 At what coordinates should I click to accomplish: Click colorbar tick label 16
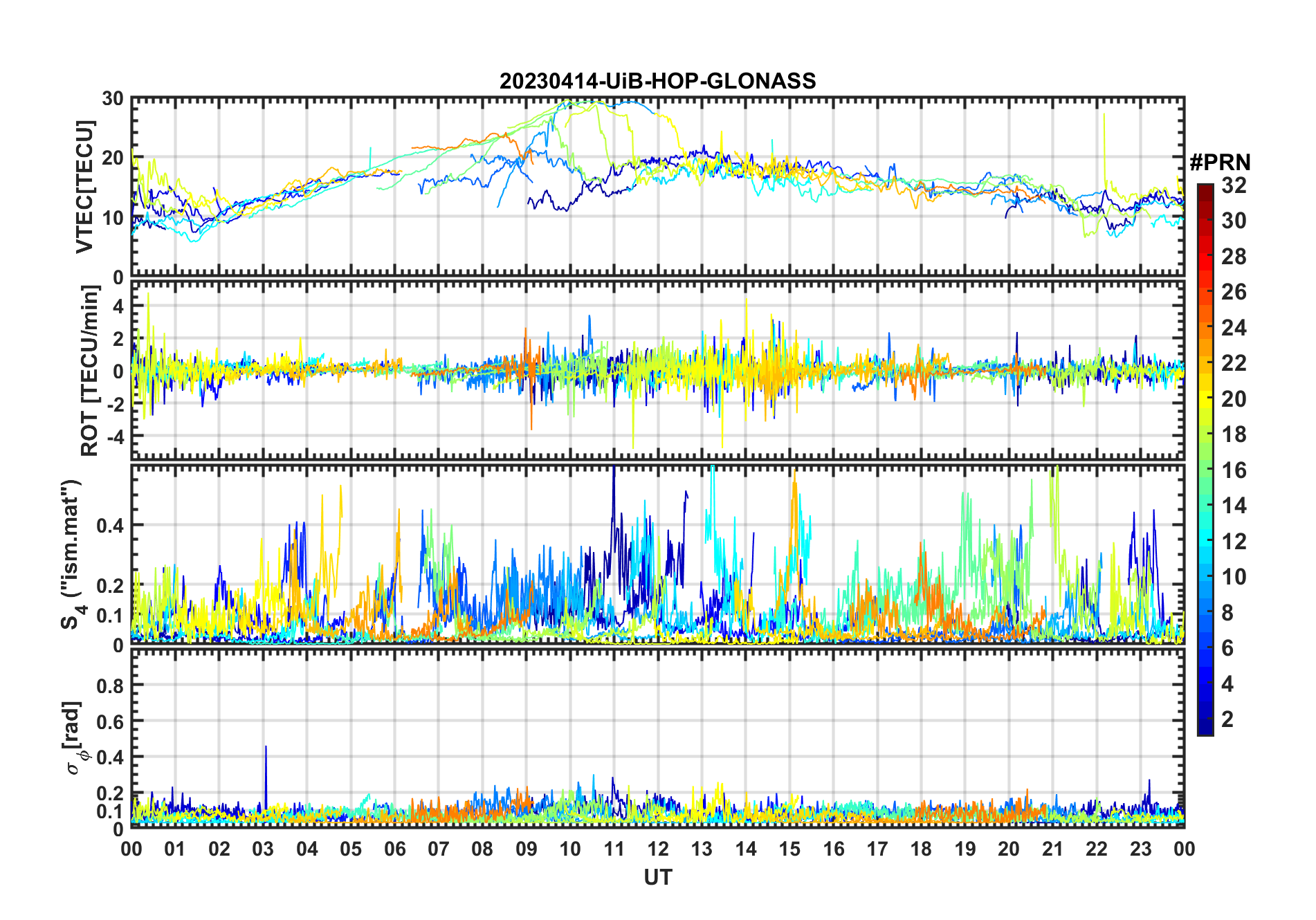pyautogui.click(x=1233, y=470)
